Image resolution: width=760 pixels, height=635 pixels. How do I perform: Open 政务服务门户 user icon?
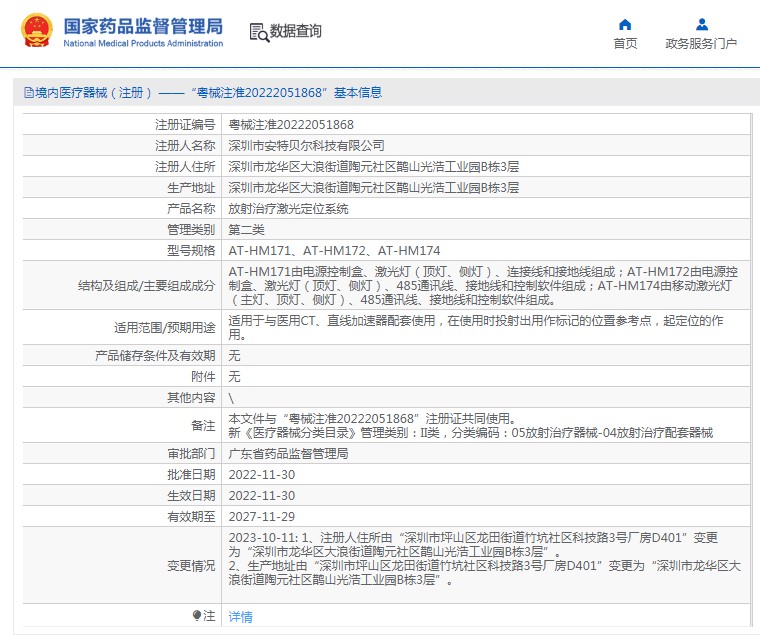(701, 24)
